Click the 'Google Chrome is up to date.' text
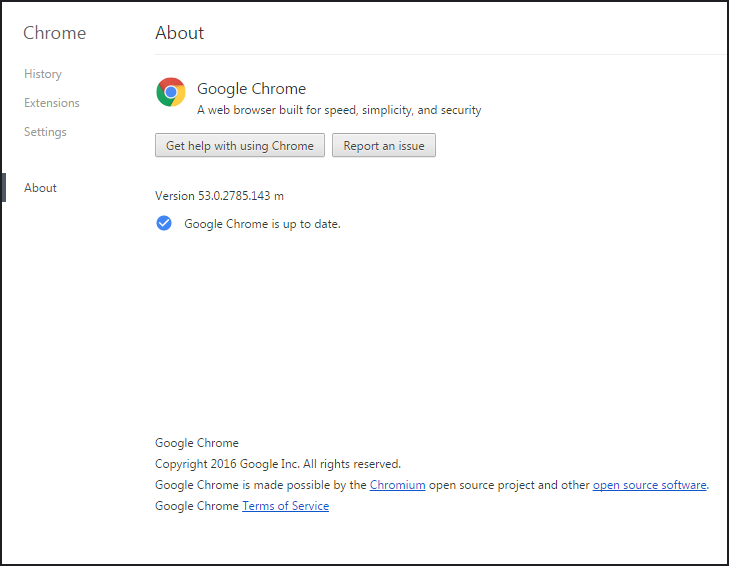Screen dimensions: 729x566 coord(262,224)
